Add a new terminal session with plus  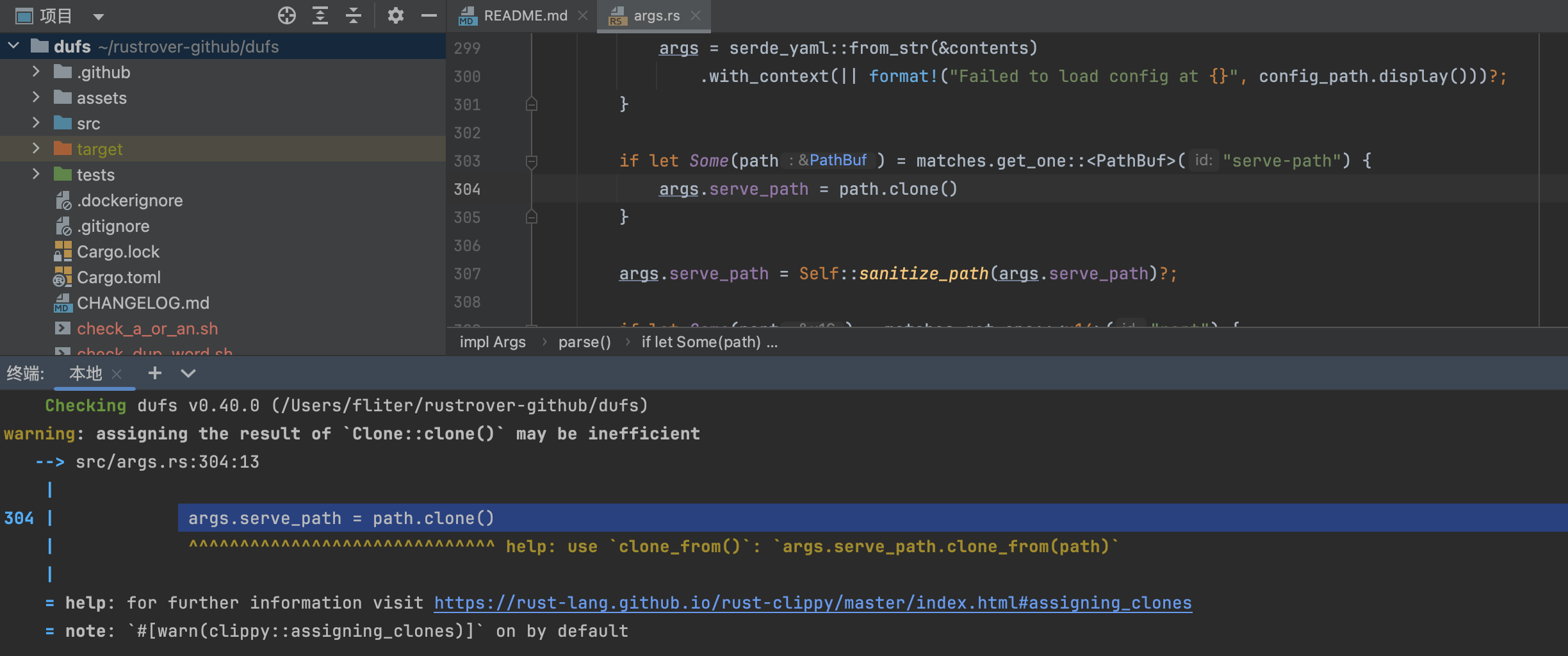(155, 373)
